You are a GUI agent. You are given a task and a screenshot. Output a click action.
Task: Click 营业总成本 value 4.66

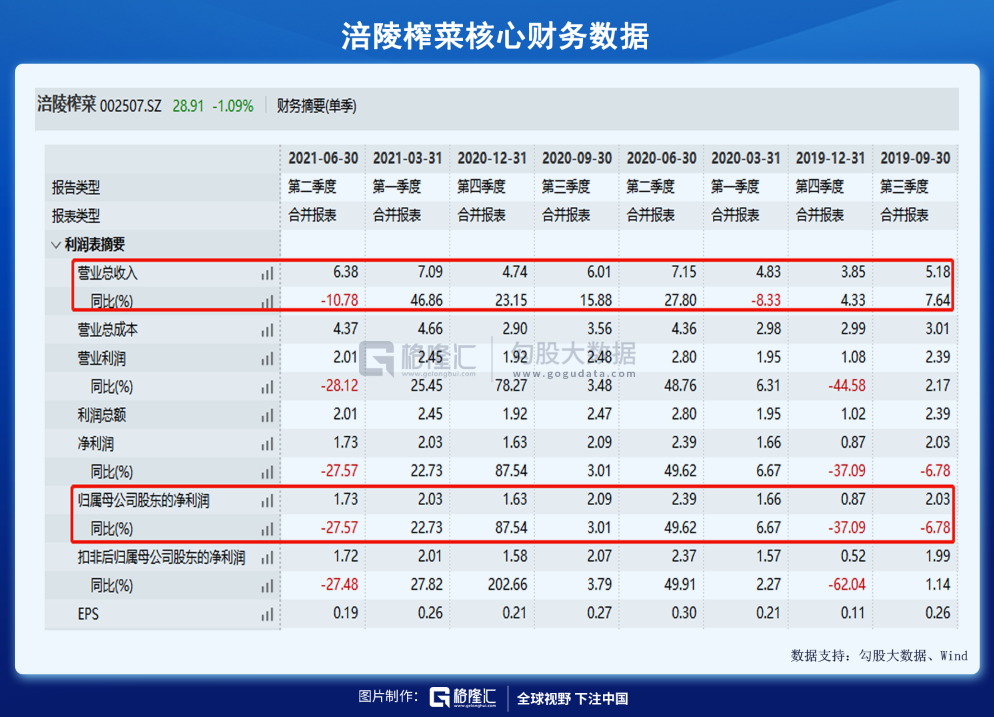[430, 328]
